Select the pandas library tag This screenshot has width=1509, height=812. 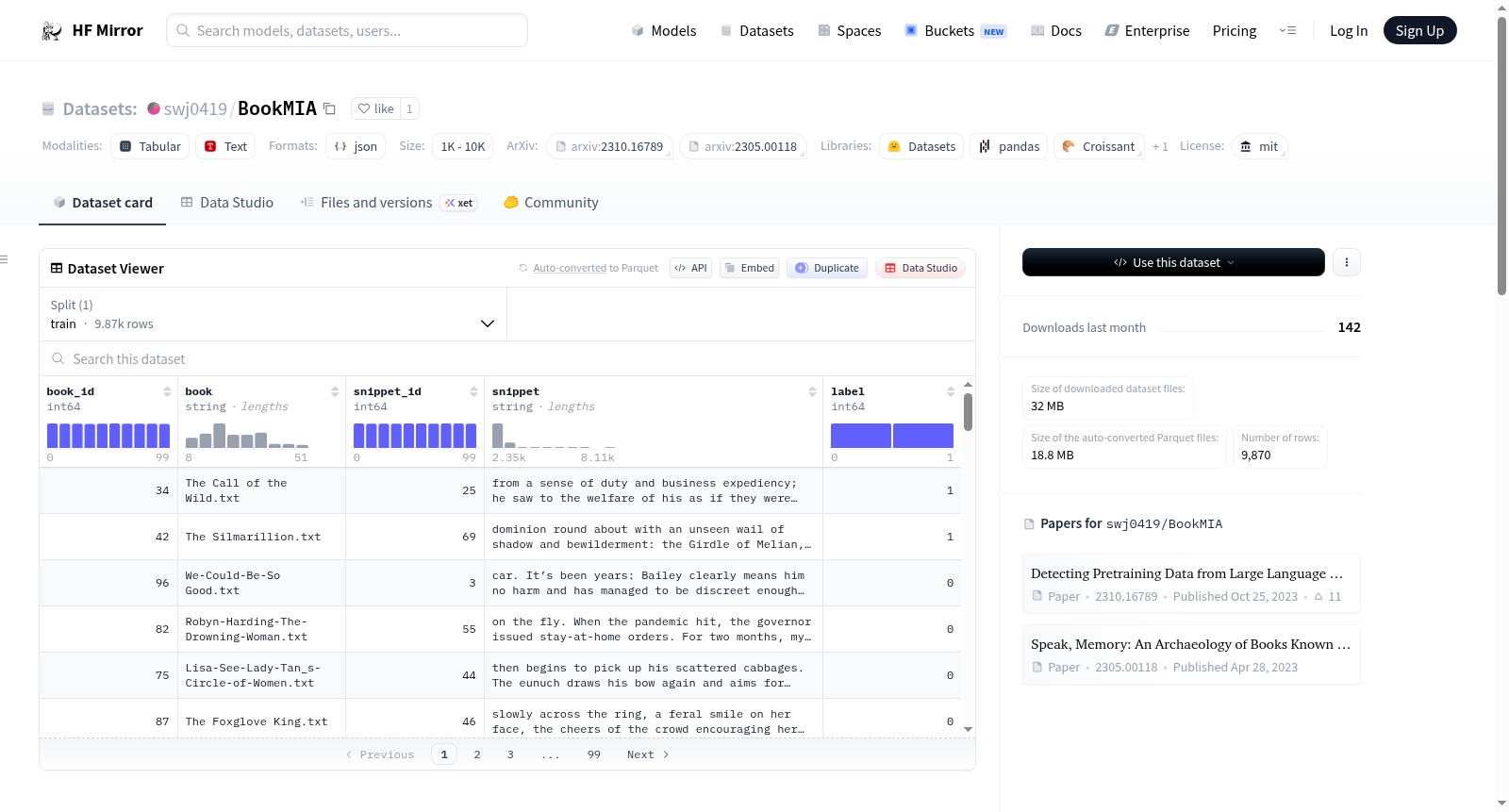1008,146
